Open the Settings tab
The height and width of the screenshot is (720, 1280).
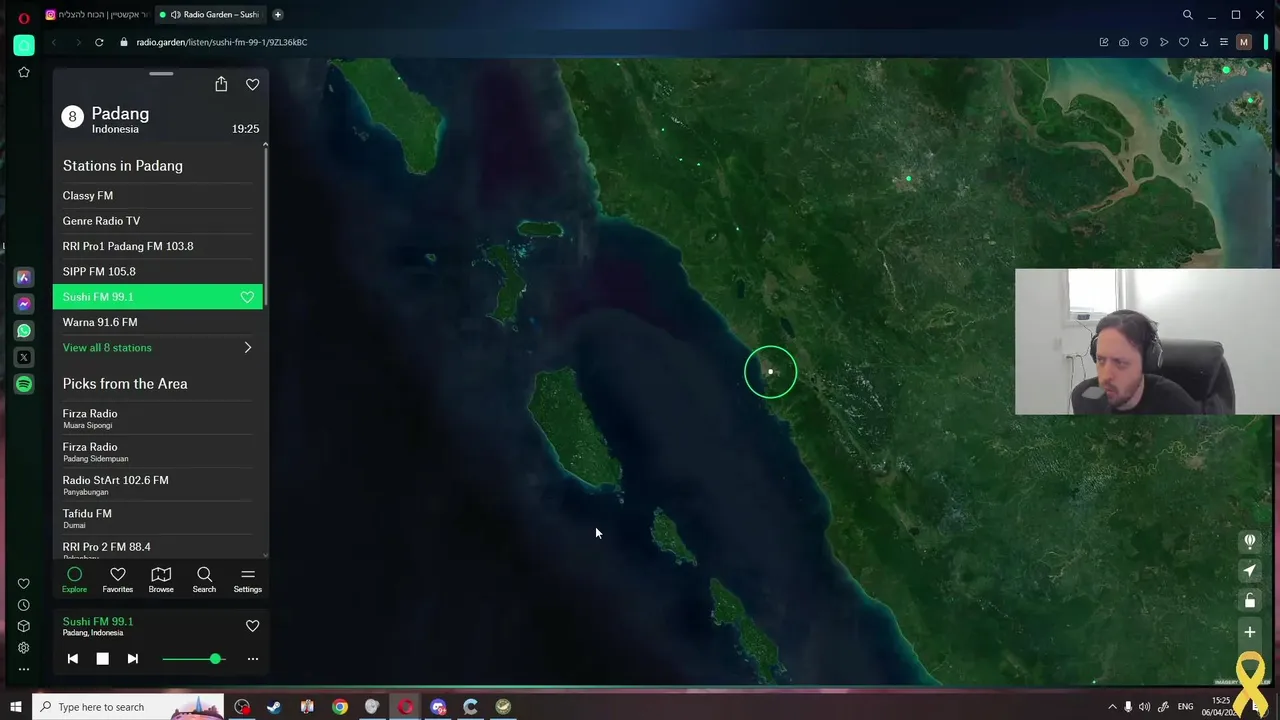point(248,579)
